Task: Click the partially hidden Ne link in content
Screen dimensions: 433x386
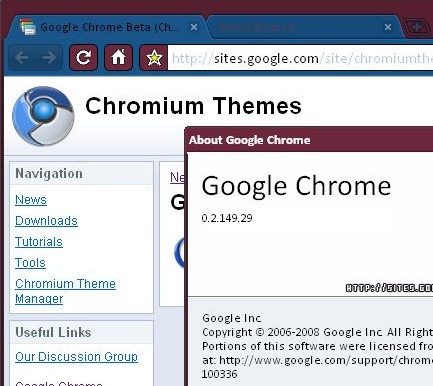Action: (177, 177)
